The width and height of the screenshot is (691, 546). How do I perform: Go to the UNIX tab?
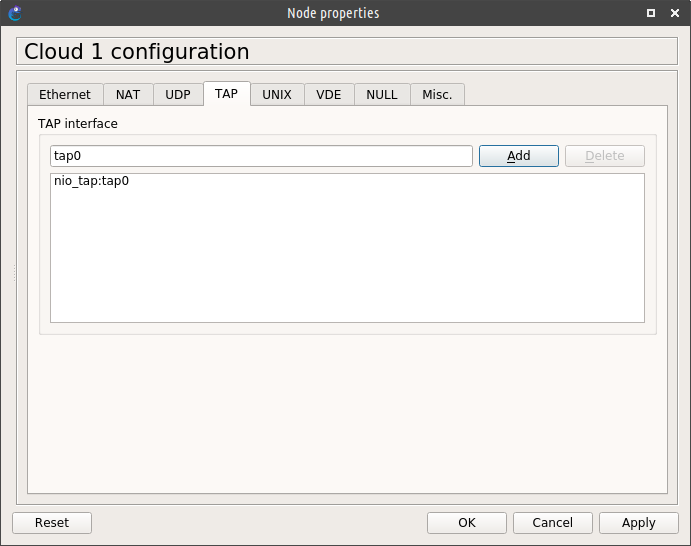tap(277, 95)
